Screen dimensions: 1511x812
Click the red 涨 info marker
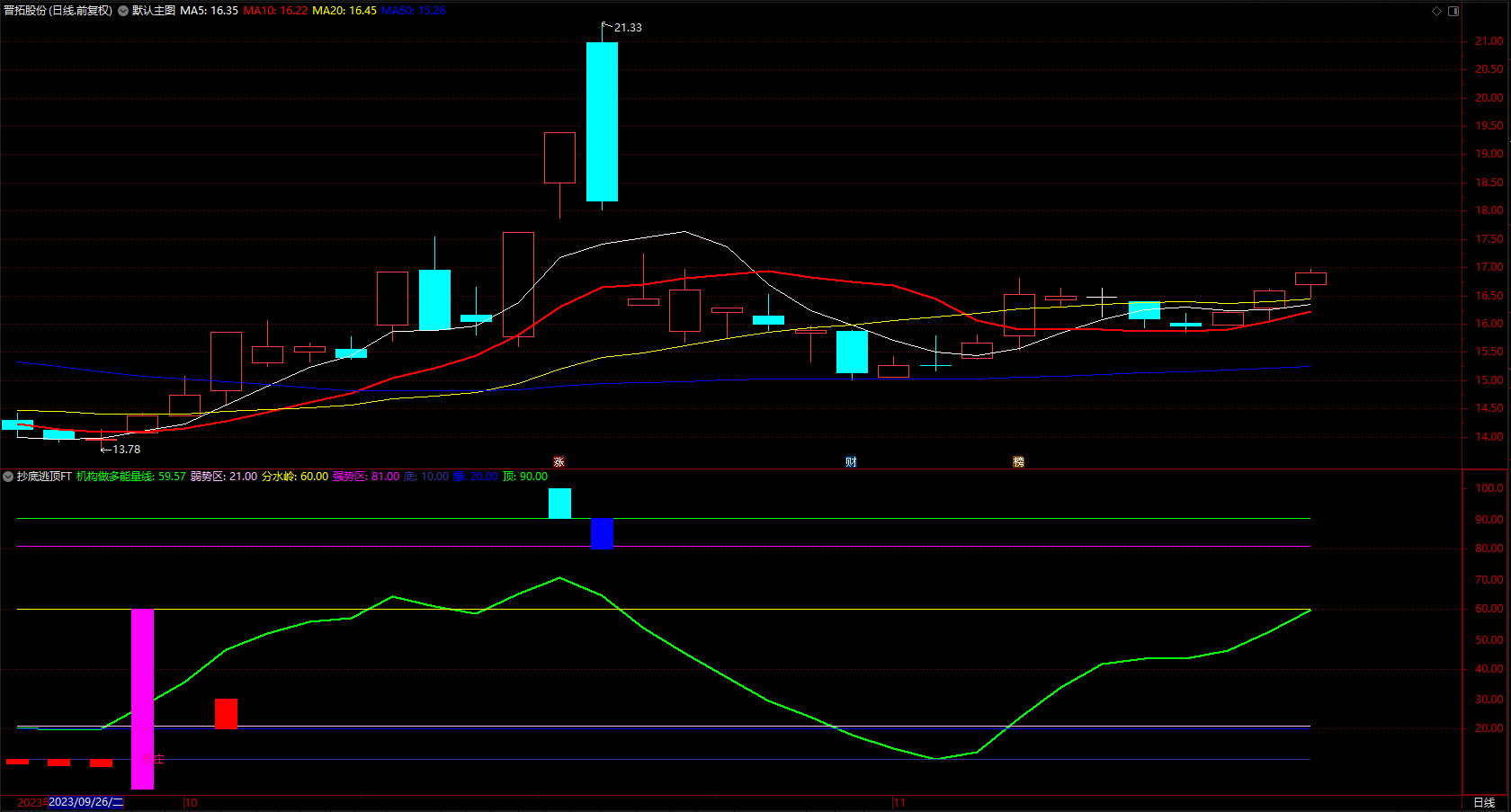pos(559,461)
